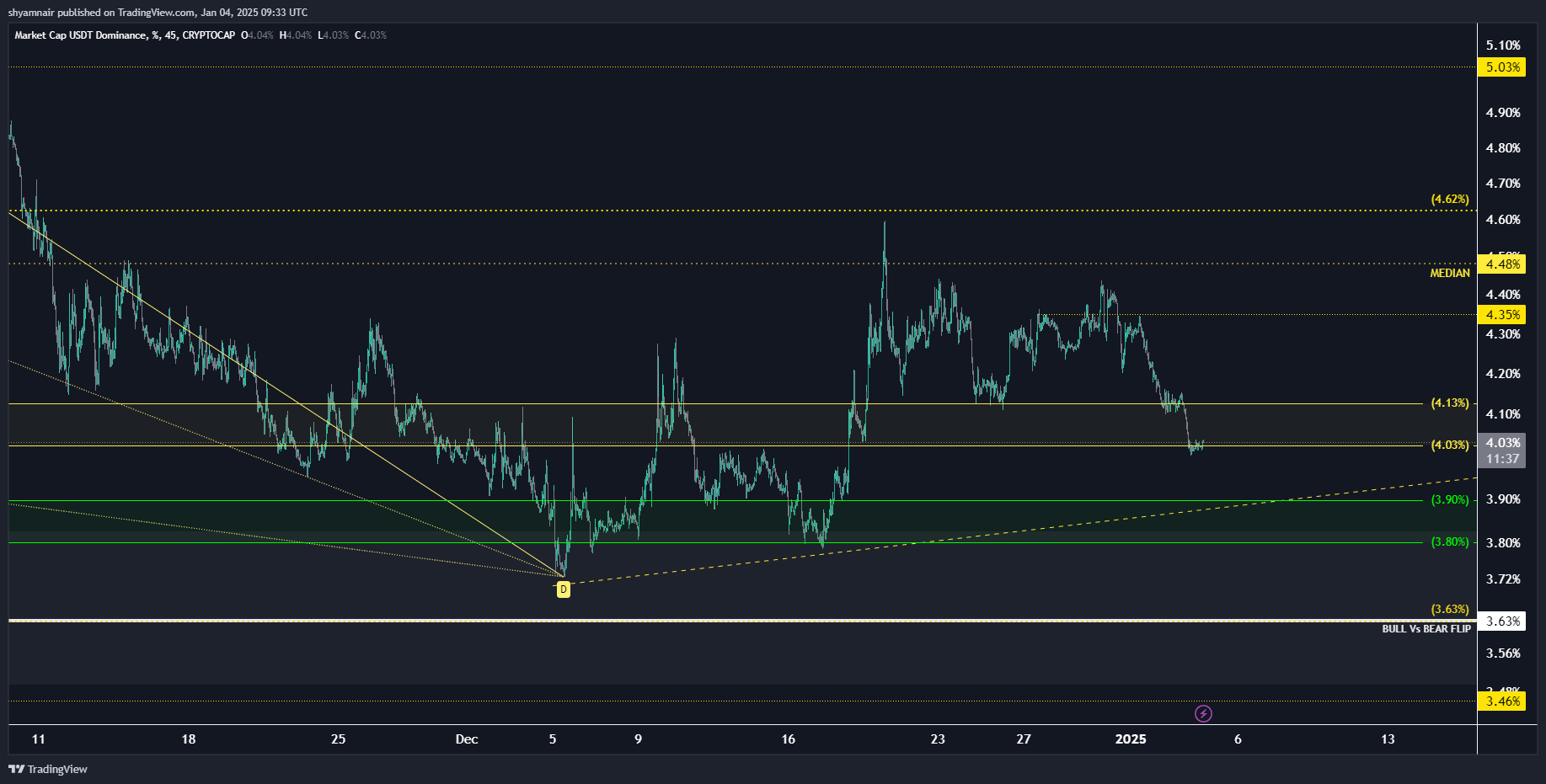
Task: Click the Market Cap USDT Dominance chart title
Action: (x=125, y=35)
